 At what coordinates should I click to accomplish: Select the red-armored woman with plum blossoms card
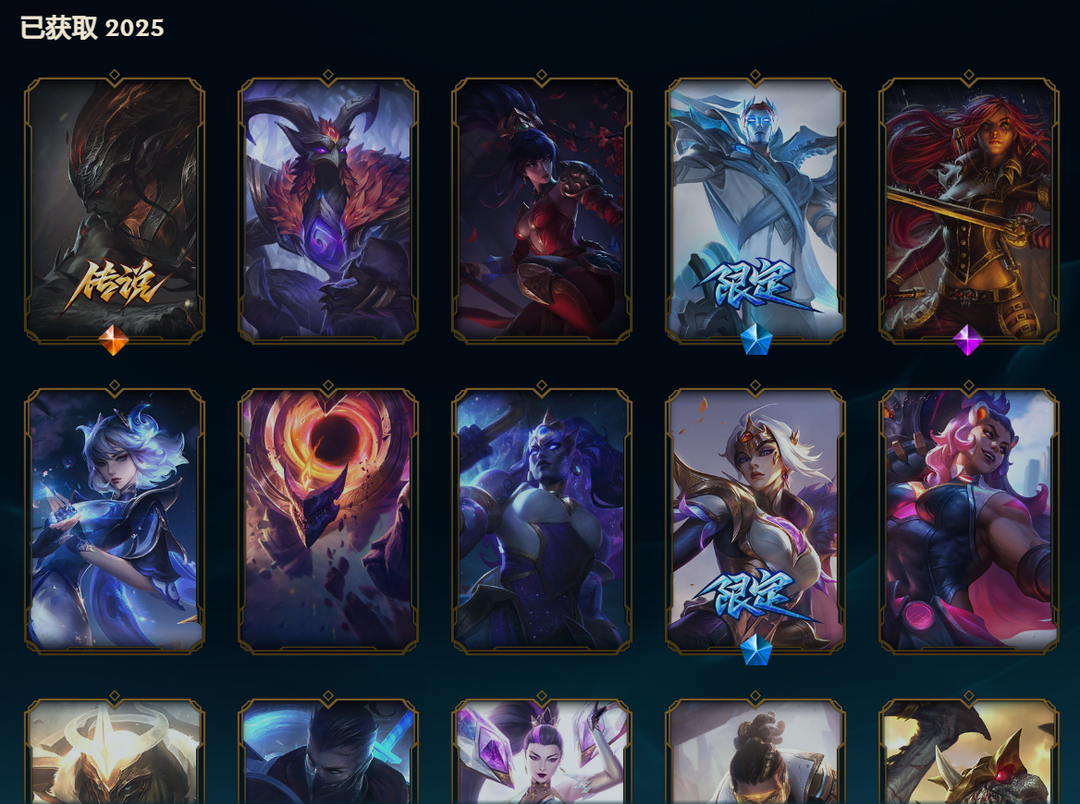click(x=541, y=210)
